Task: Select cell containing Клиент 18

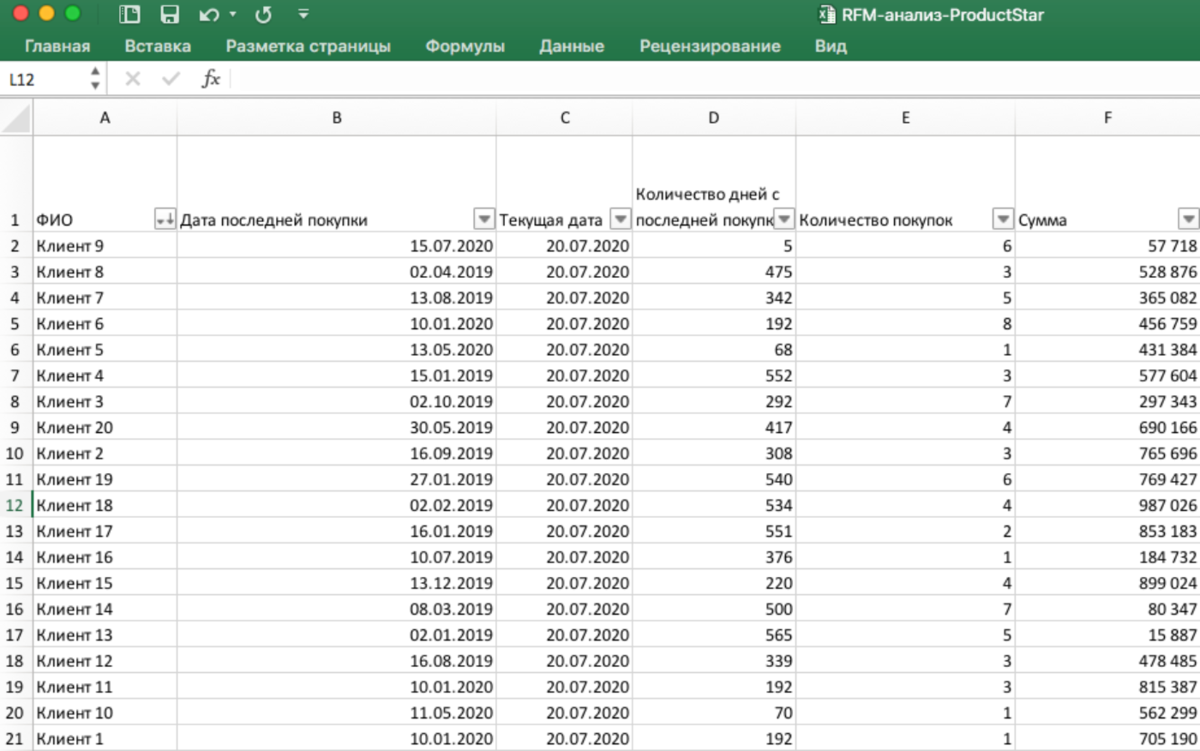Action: point(105,505)
